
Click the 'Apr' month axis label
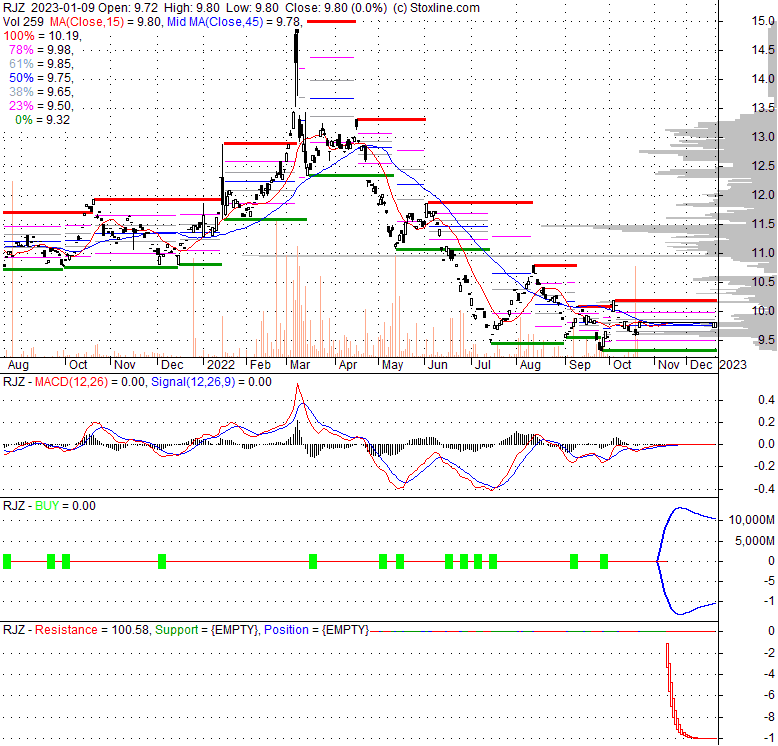click(348, 365)
